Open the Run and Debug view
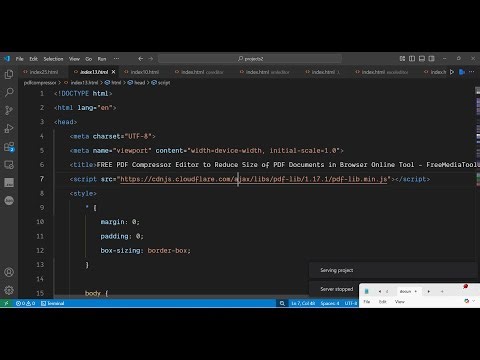 pyautogui.click(x=9, y=128)
